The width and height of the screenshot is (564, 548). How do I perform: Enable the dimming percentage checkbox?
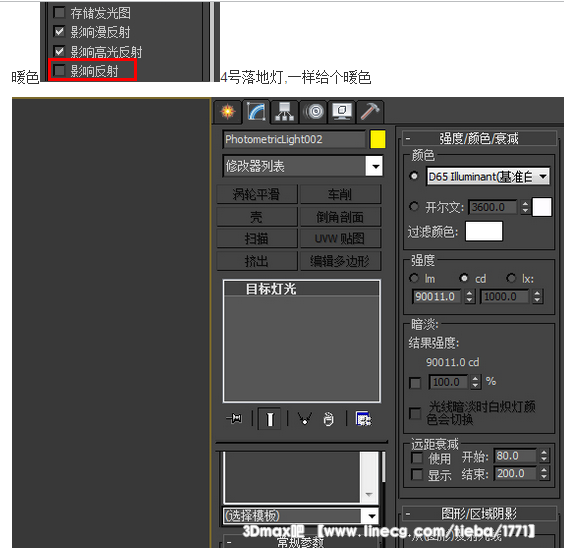pos(415,383)
